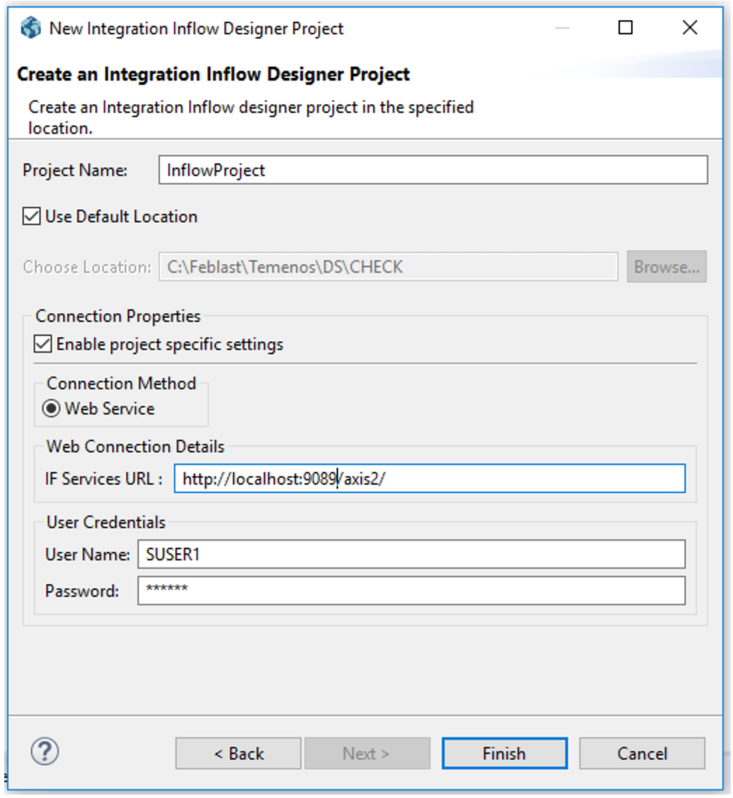Toggle Enable project specific settings

[43, 345]
